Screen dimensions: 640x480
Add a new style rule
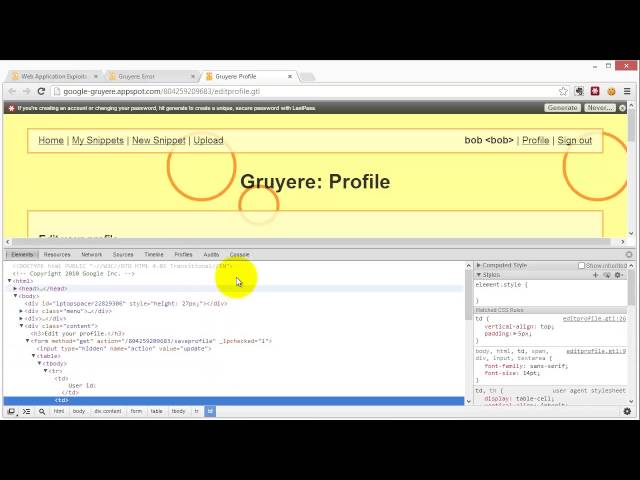596,275
